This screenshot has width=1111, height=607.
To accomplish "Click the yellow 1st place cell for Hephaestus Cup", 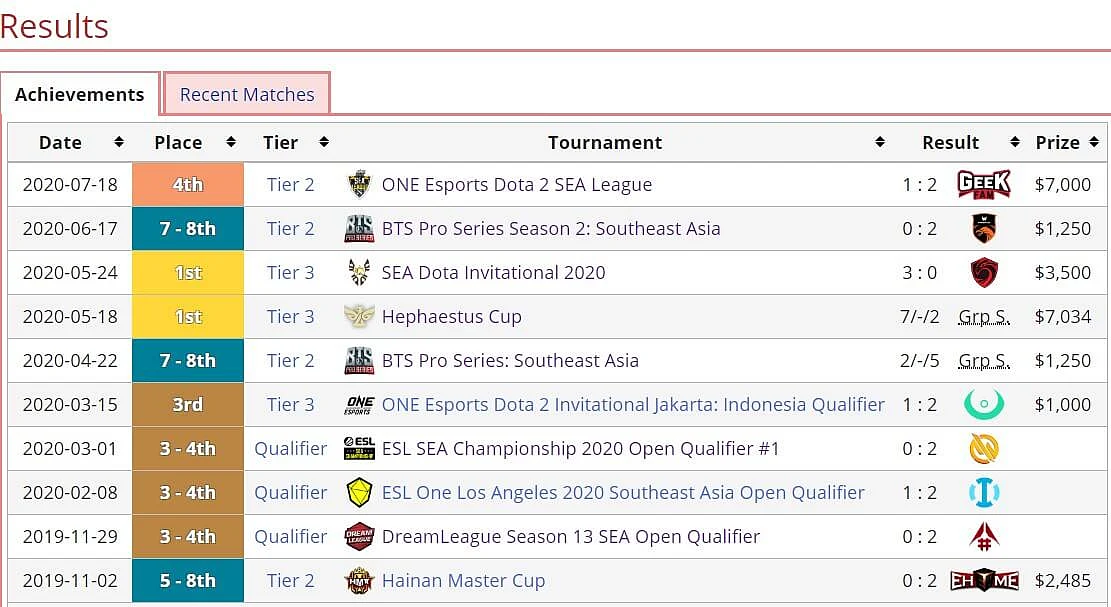I will 188,316.
